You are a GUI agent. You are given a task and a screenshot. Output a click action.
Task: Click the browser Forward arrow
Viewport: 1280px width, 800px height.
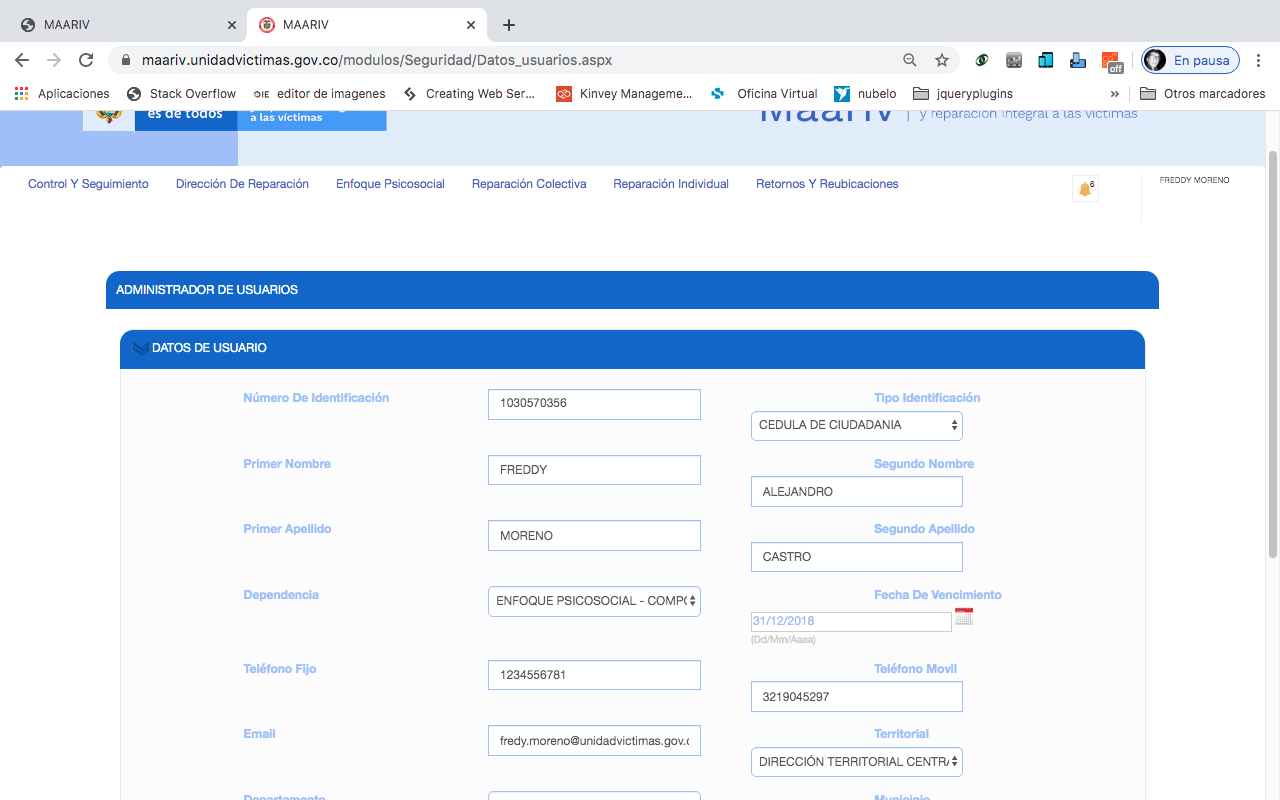click(54, 60)
